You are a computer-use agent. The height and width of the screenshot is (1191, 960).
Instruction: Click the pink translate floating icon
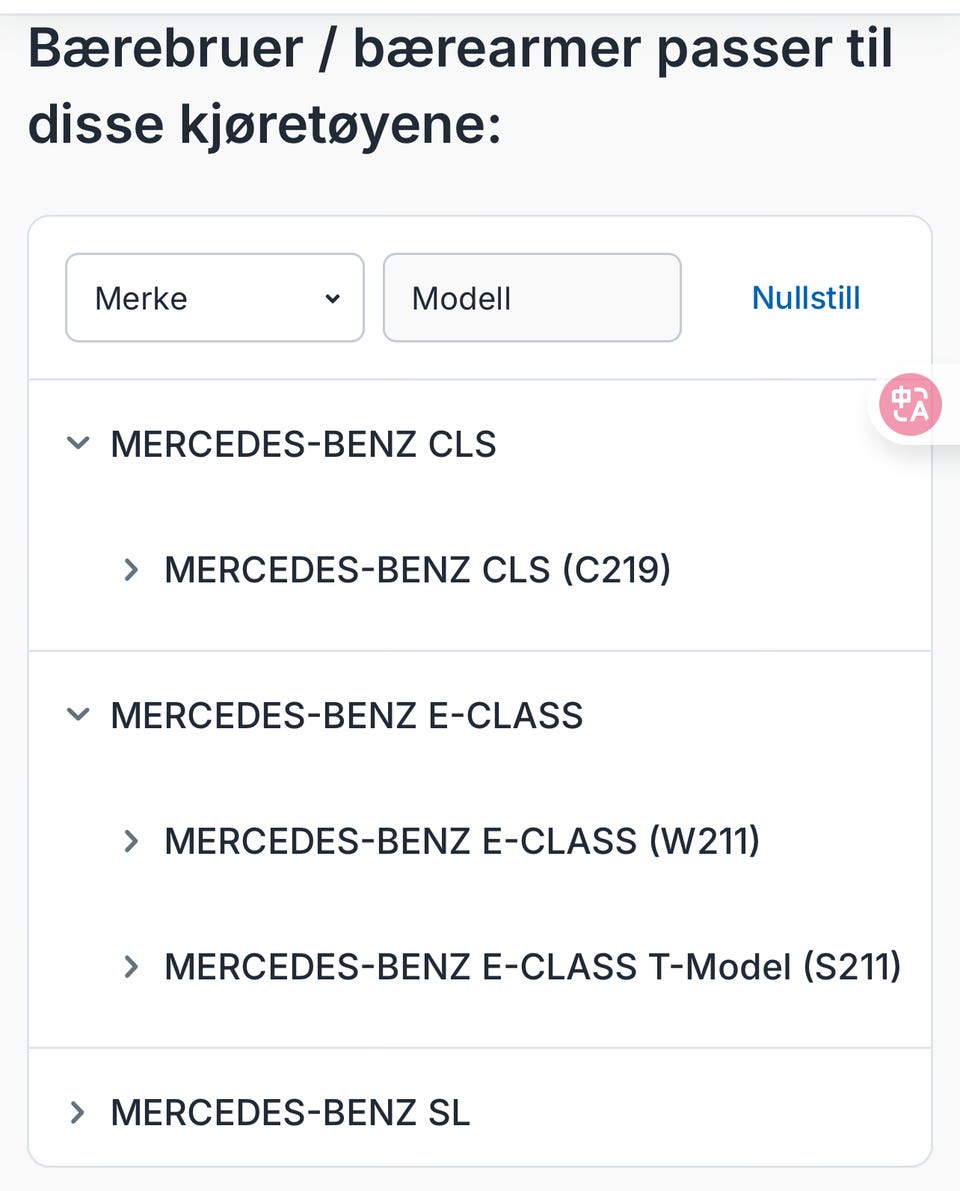910,405
